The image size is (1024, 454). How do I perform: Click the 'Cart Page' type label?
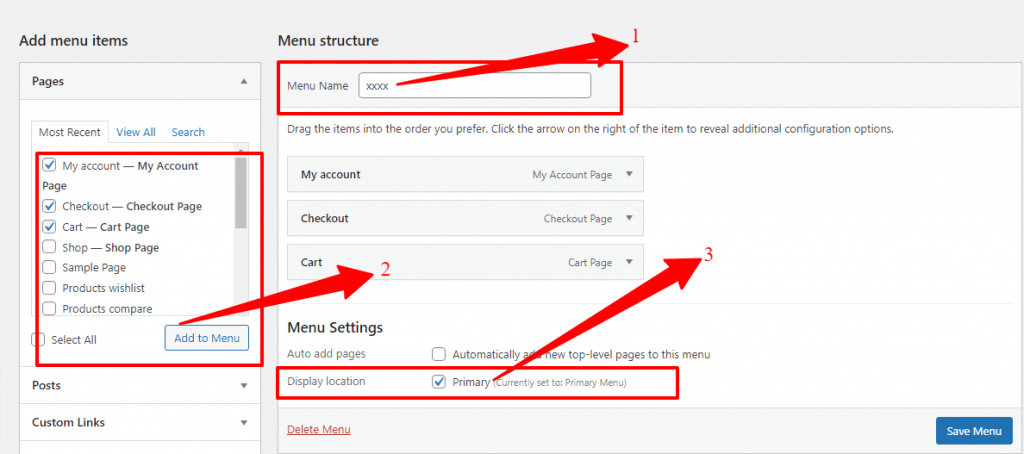[x=590, y=263]
